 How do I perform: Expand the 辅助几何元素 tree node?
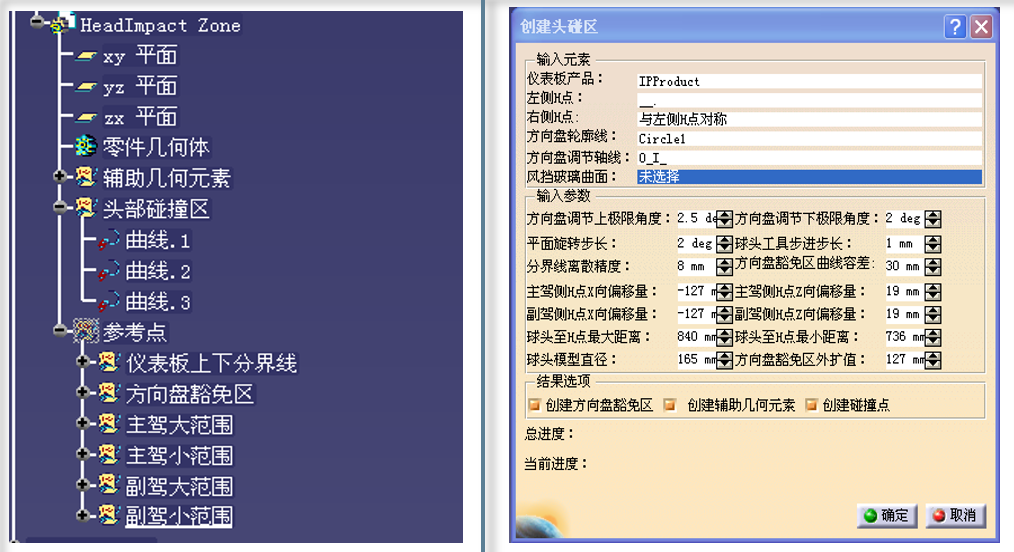point(59,176)
